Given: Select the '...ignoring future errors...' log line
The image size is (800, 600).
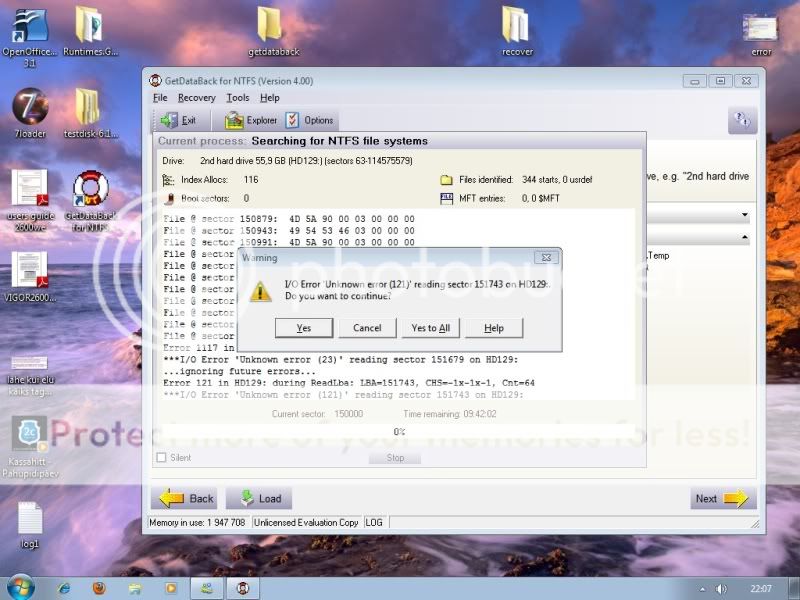Looking at the screenshot, I should pyautogui.click(x=239, y=371).
